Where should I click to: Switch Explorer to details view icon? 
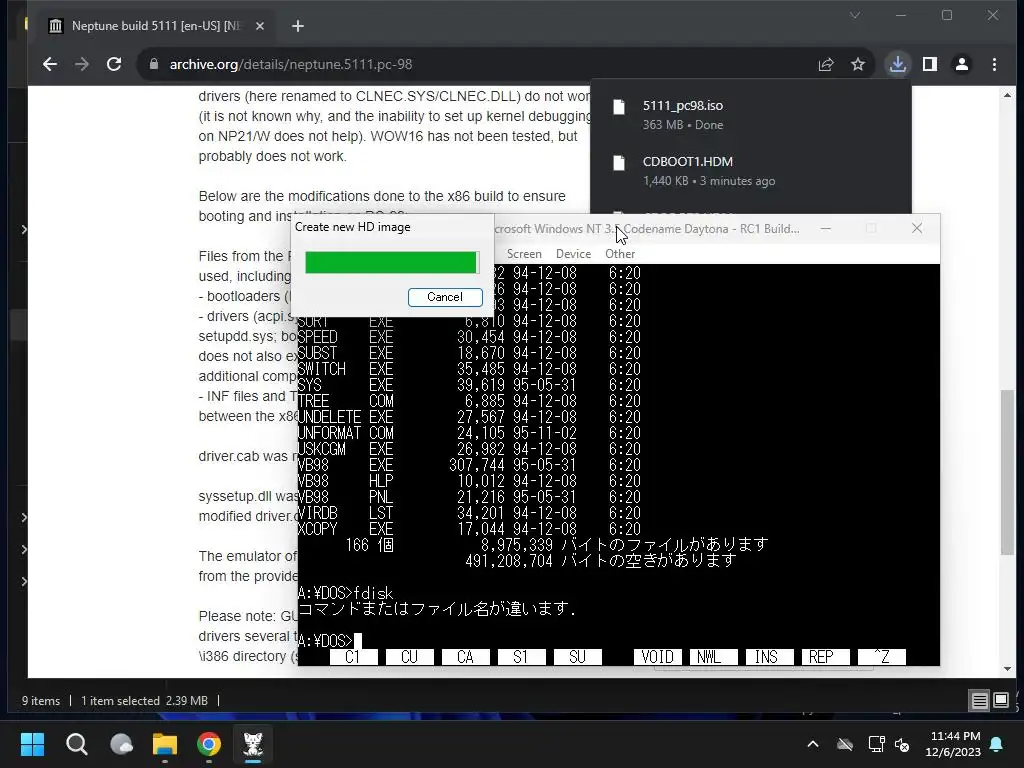pyautogui.click(x=980, y=701)
